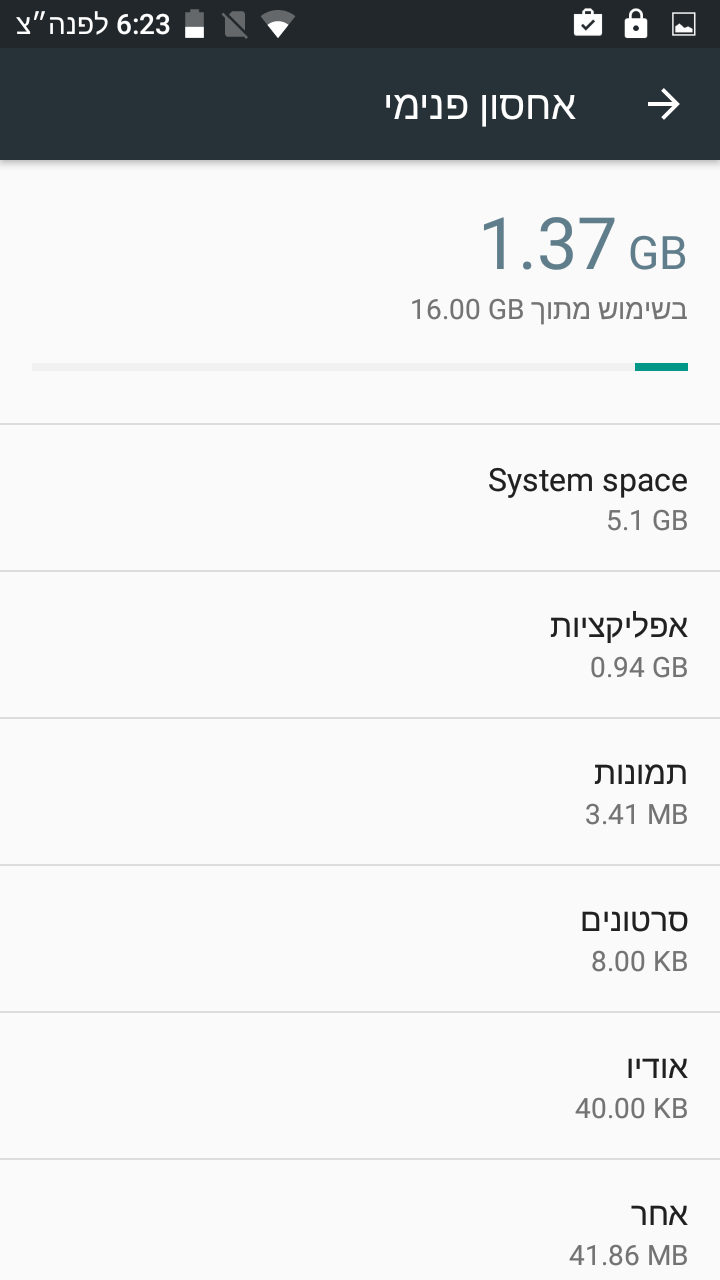This screenshot has width=720, height=1280.
Task: Open the אודיו 40.00 KB entry
Action: pos(360,1085)
